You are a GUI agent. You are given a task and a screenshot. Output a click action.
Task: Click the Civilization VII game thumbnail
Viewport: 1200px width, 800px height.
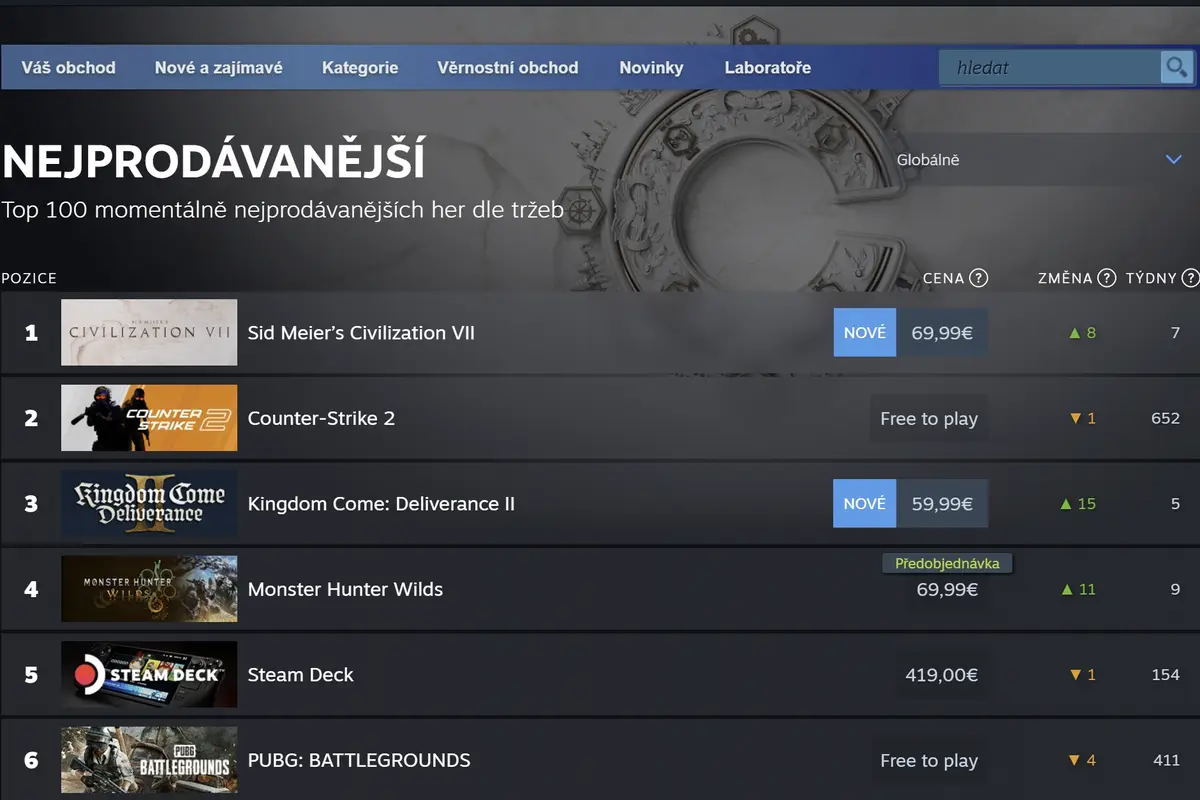tap(149, 332)
